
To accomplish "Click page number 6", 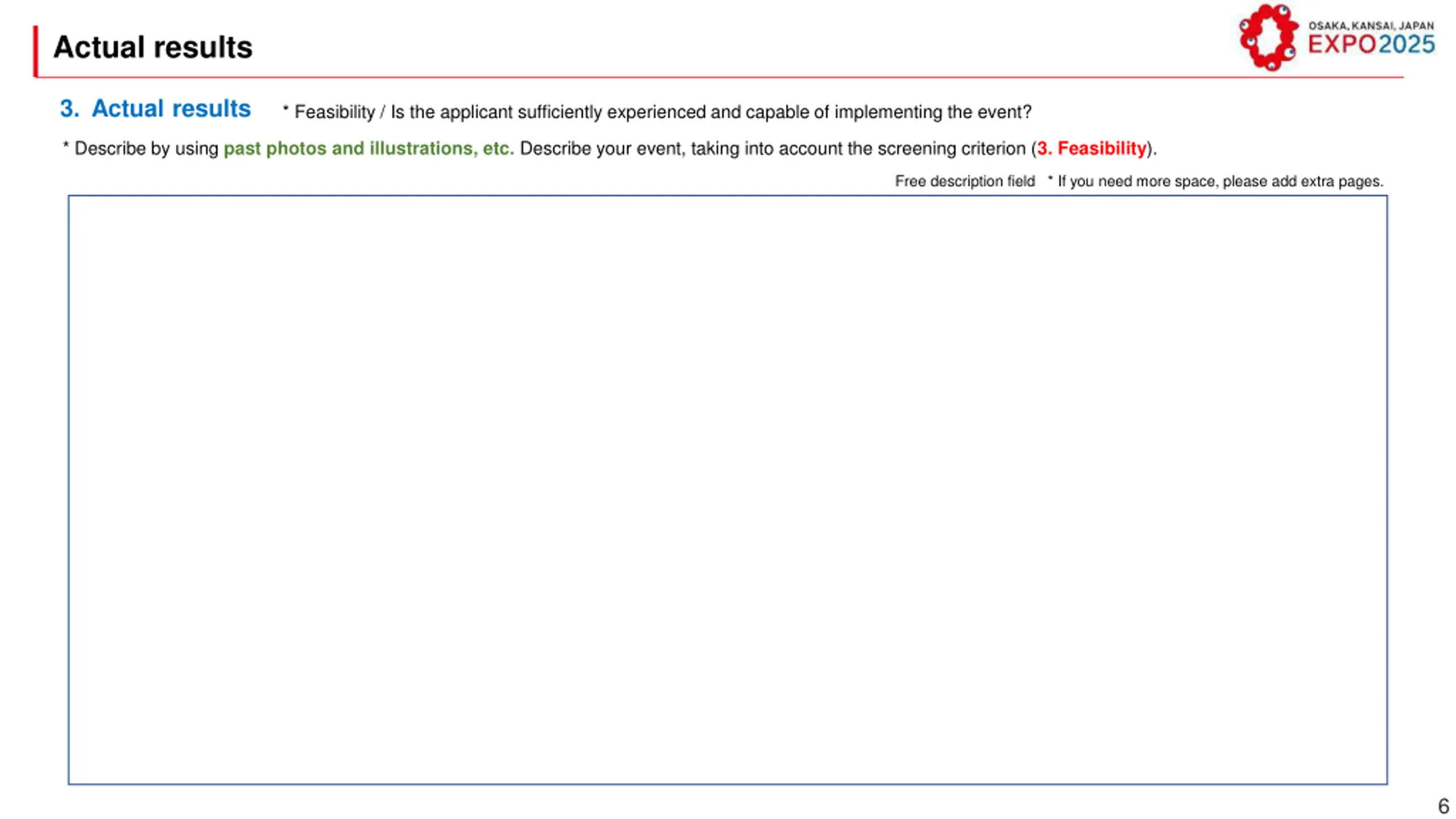I will [1443, 806].
